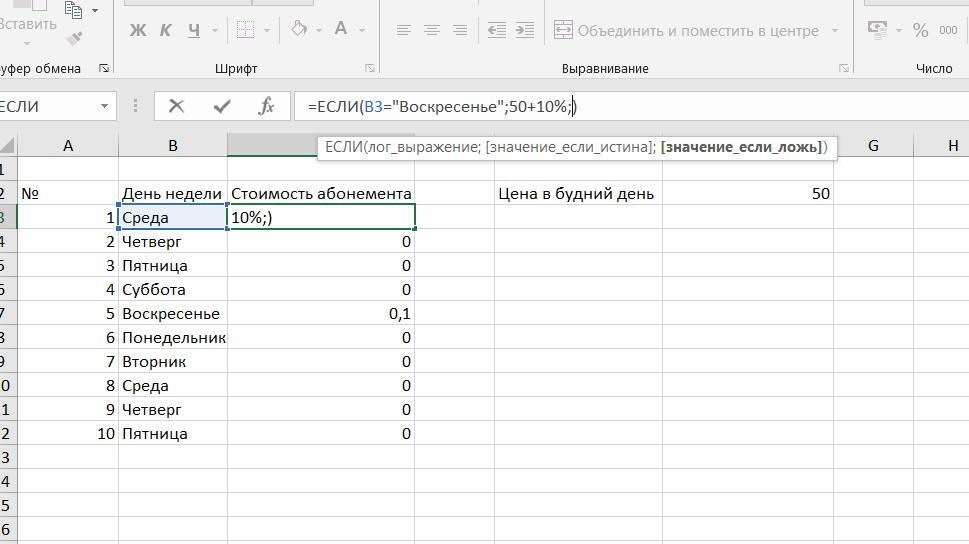This screenshot has height=544, width=969.
Task: Open Выравнивание group dialog launcher
Action: (x=844, y=69)
